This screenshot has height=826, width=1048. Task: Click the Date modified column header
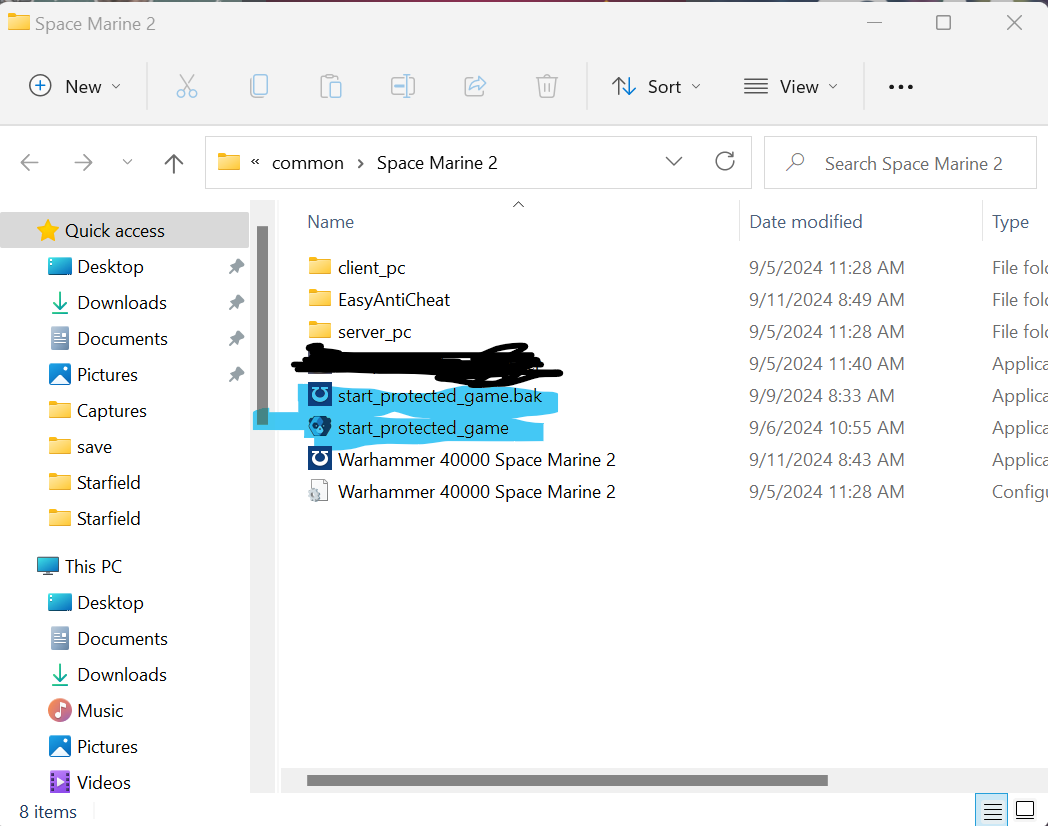(x=806, y=222)
